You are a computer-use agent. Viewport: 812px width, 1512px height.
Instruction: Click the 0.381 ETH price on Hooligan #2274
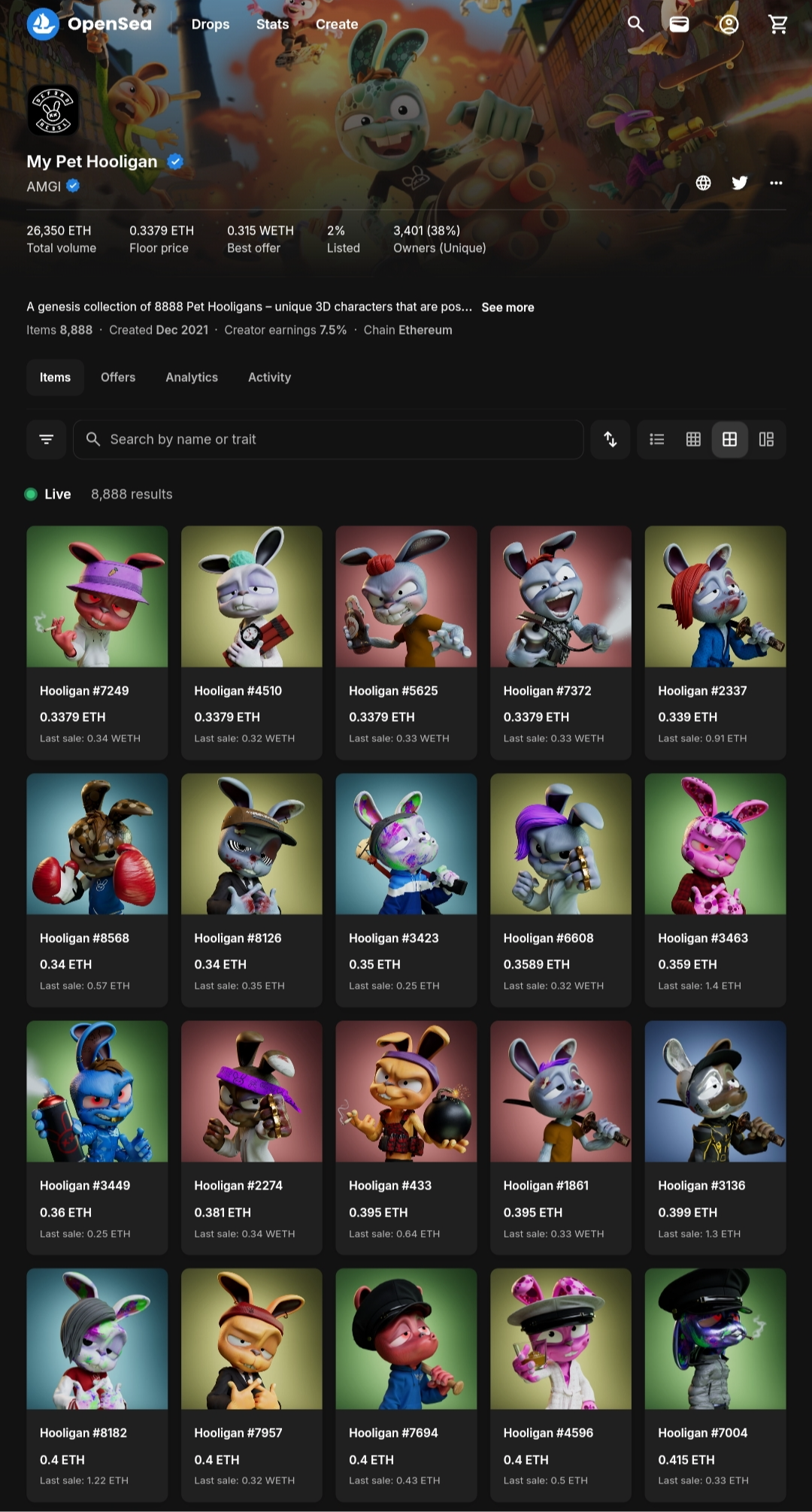pos(223,1212)
